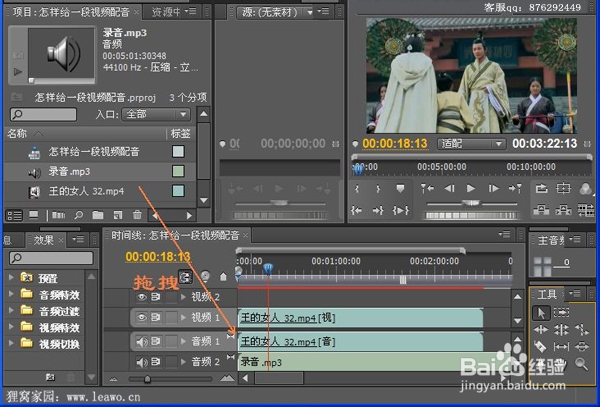Play the sequence in program monitor
The image size is (600, 407).
click(x=471, y=188)
